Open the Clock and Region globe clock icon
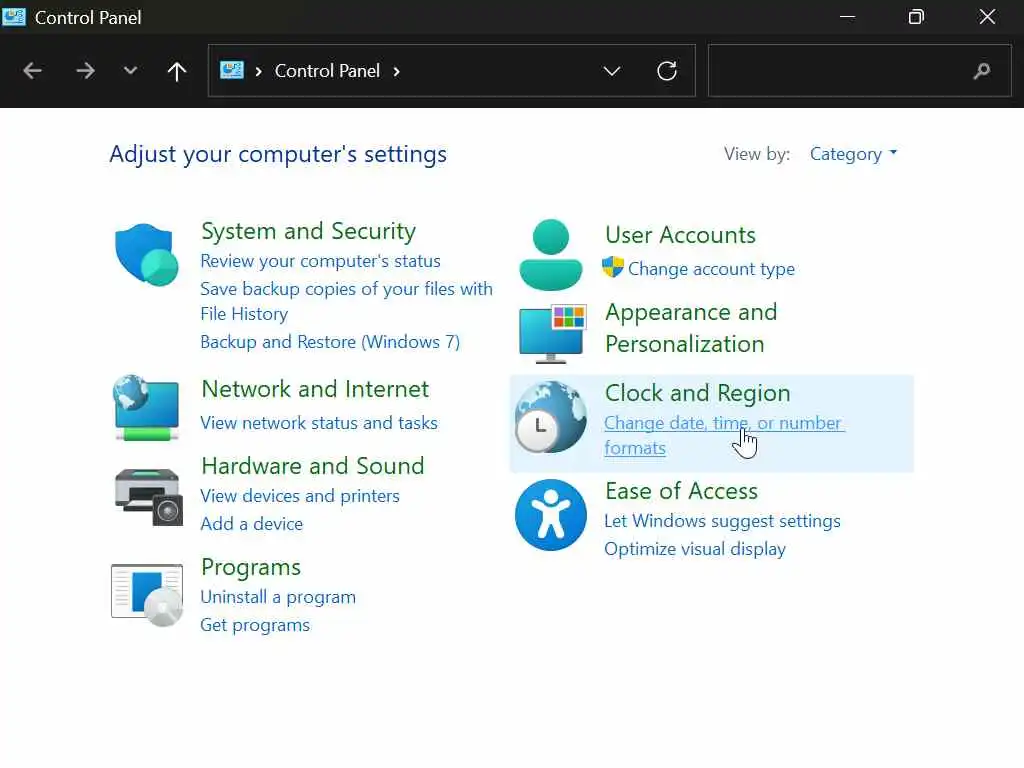1024x768 pixels. 551,417
